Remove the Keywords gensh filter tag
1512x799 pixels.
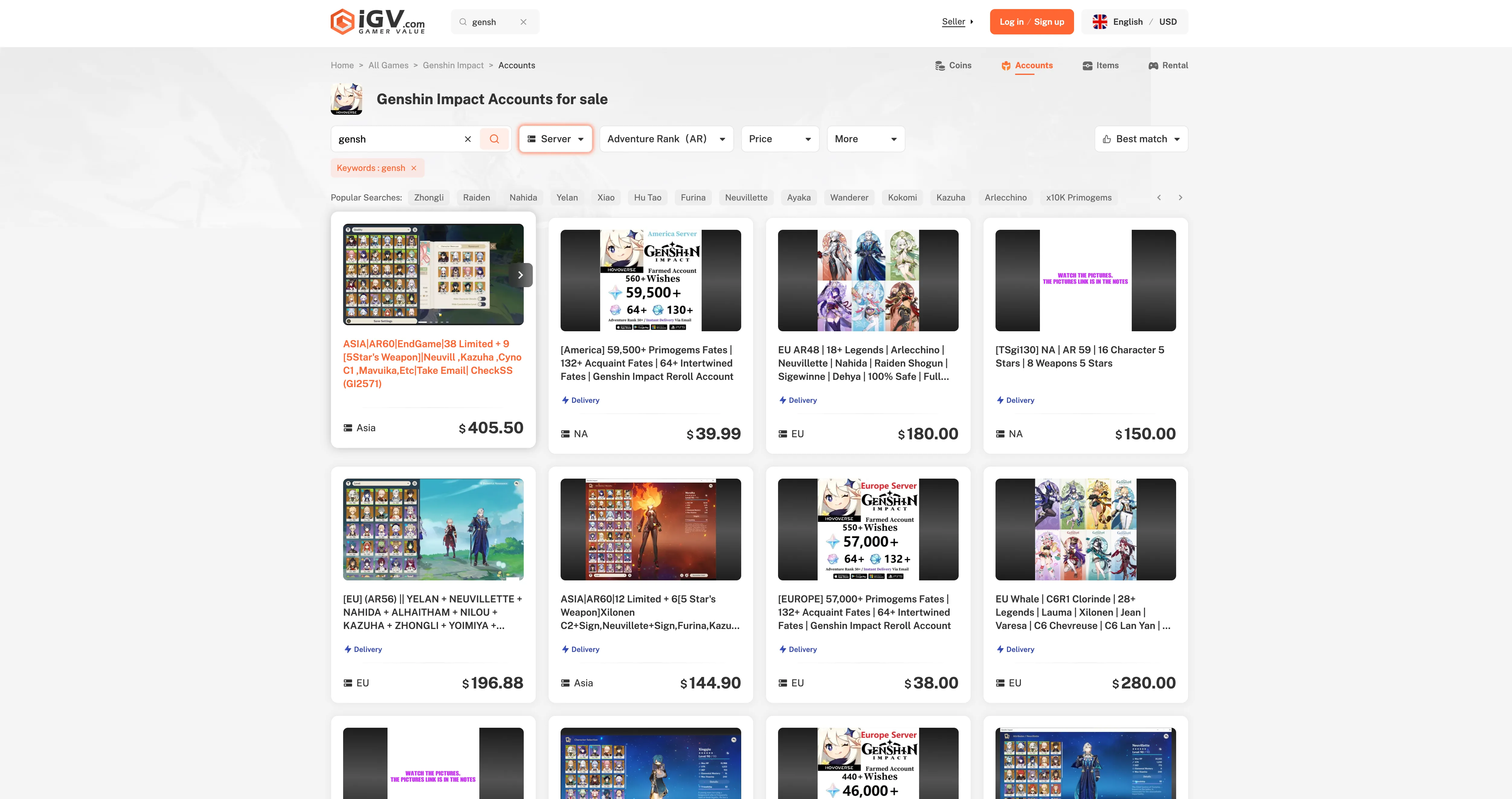tap(414, 168)
